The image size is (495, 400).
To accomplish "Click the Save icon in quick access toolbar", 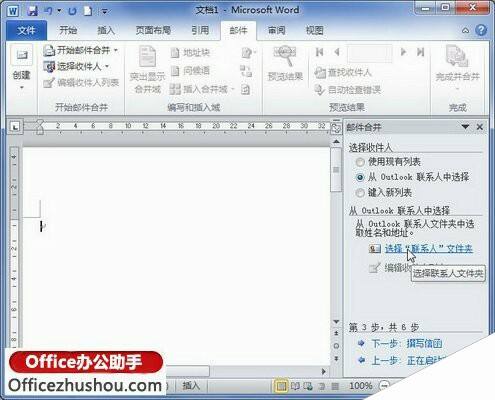I will tap(32, 11).
